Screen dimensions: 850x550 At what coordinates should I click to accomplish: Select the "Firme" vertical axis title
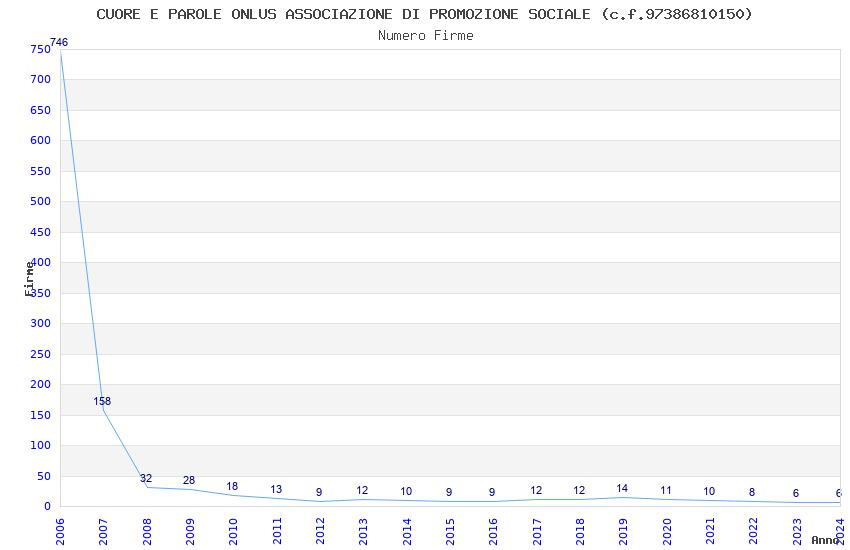click(x=29, y=279)
